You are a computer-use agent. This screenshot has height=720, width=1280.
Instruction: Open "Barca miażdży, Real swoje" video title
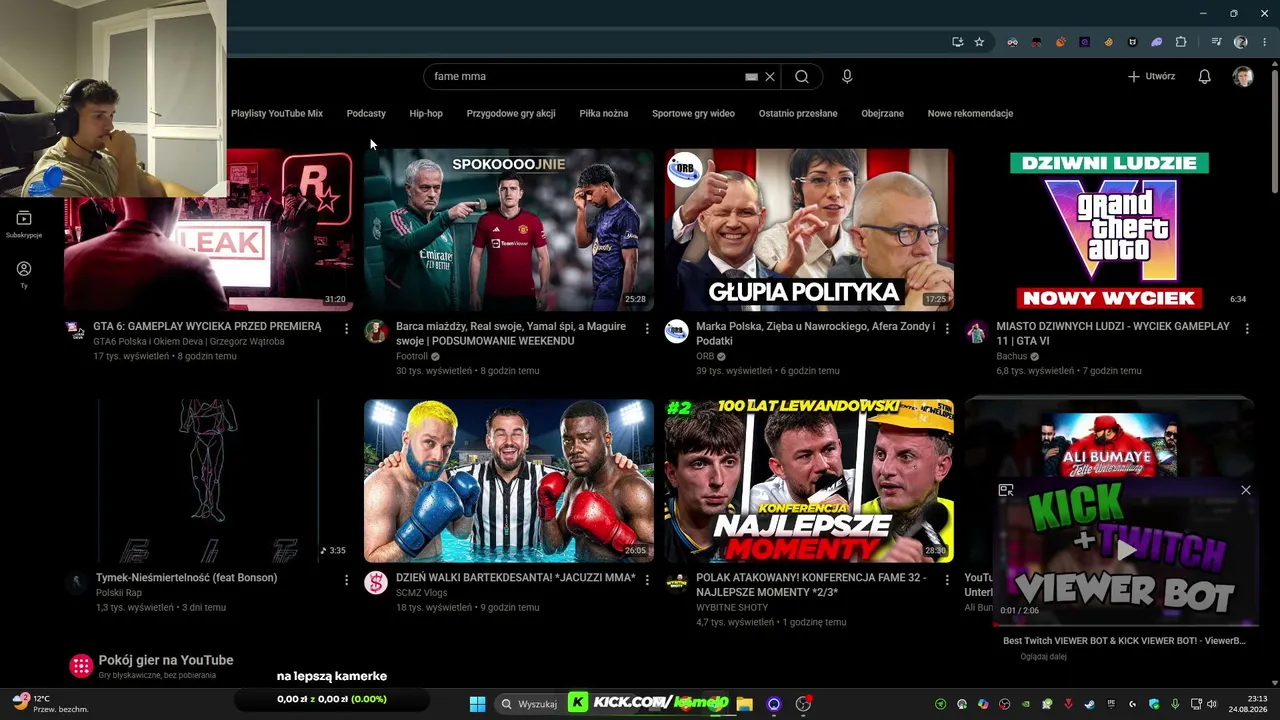point(511,333)
